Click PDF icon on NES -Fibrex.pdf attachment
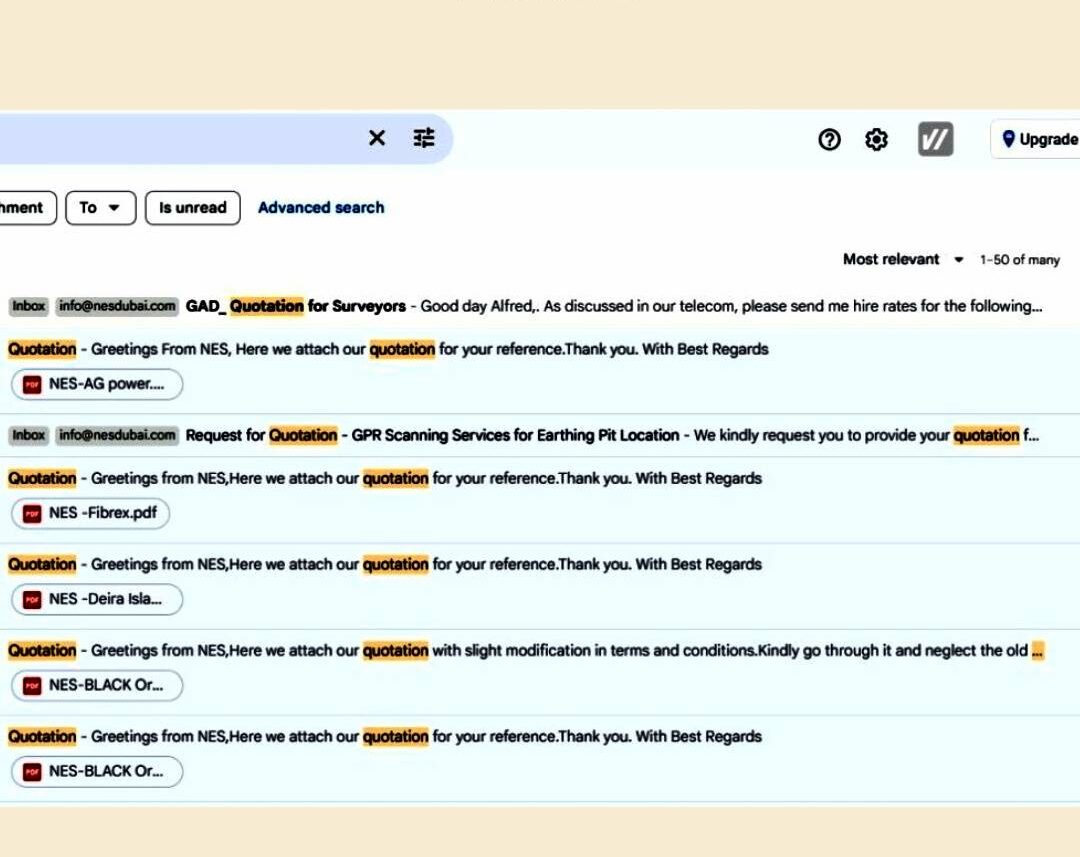 [32, 514]
